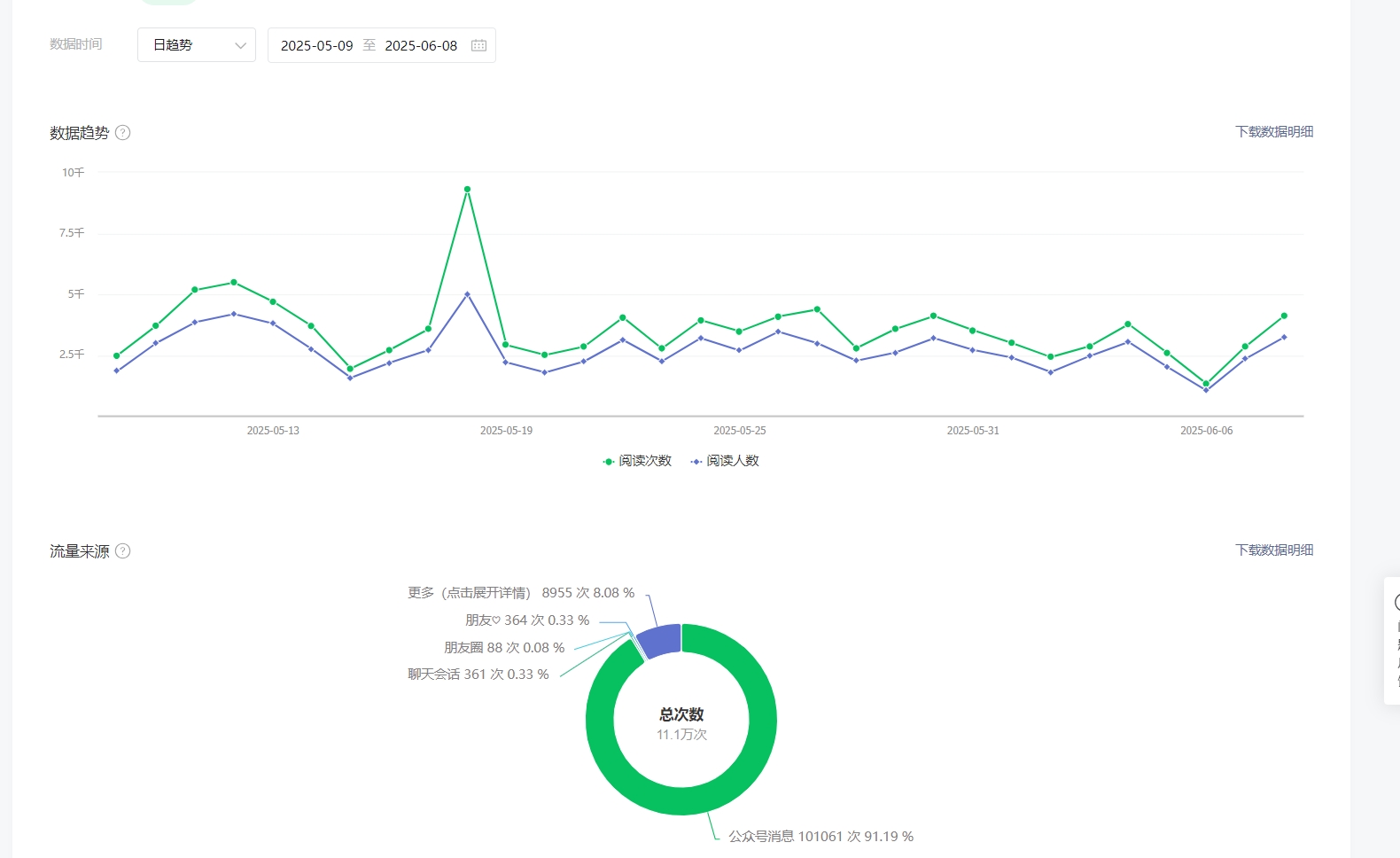Screen dimensions: 1400x858
Task: Click the 朋友圈 88 次 source label
Action: (503, 648)
